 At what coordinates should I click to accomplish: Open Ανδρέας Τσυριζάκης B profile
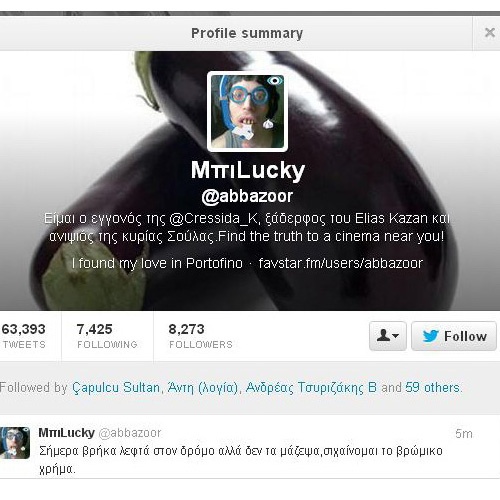tap(311, 388)
